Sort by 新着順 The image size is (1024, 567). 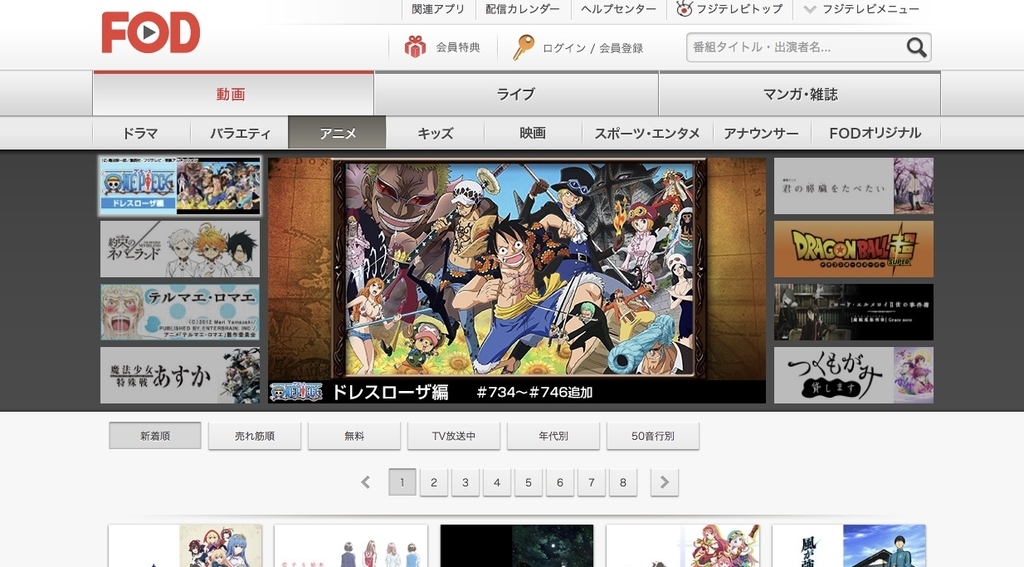click(x=155, y=436)
